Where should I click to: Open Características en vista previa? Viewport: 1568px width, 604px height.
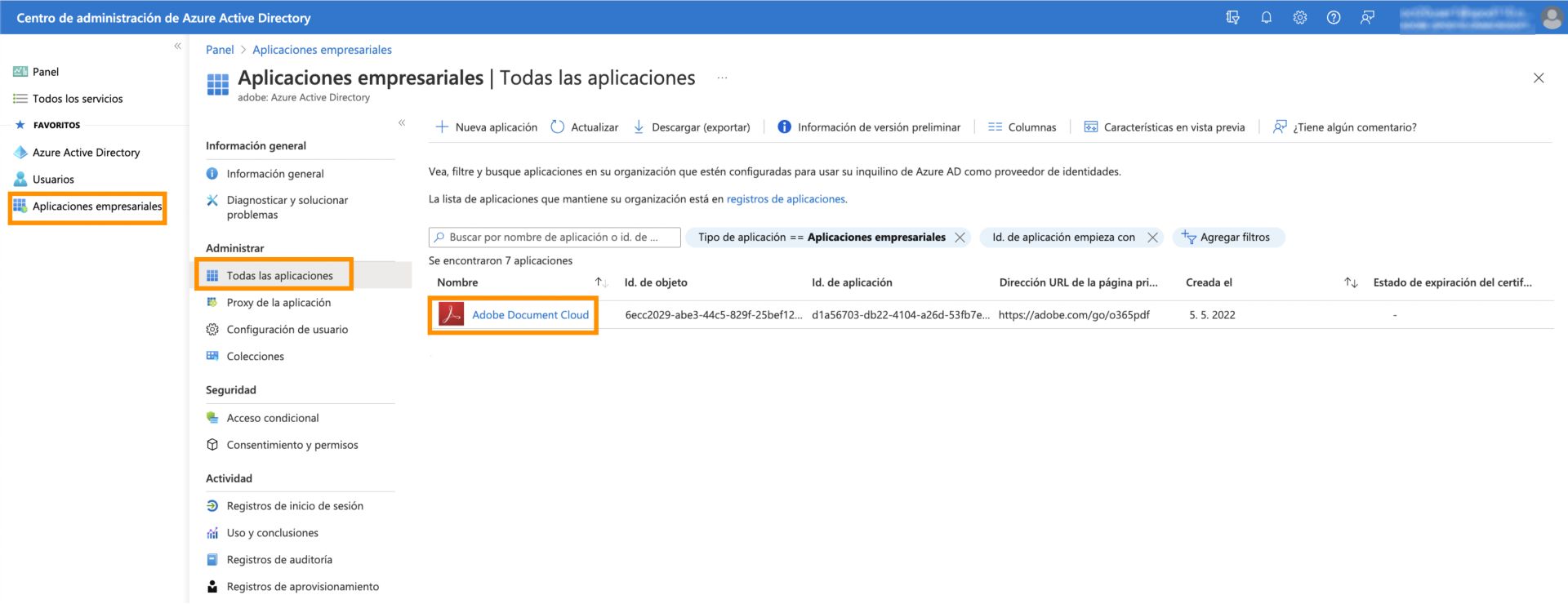click(1165, 127)
